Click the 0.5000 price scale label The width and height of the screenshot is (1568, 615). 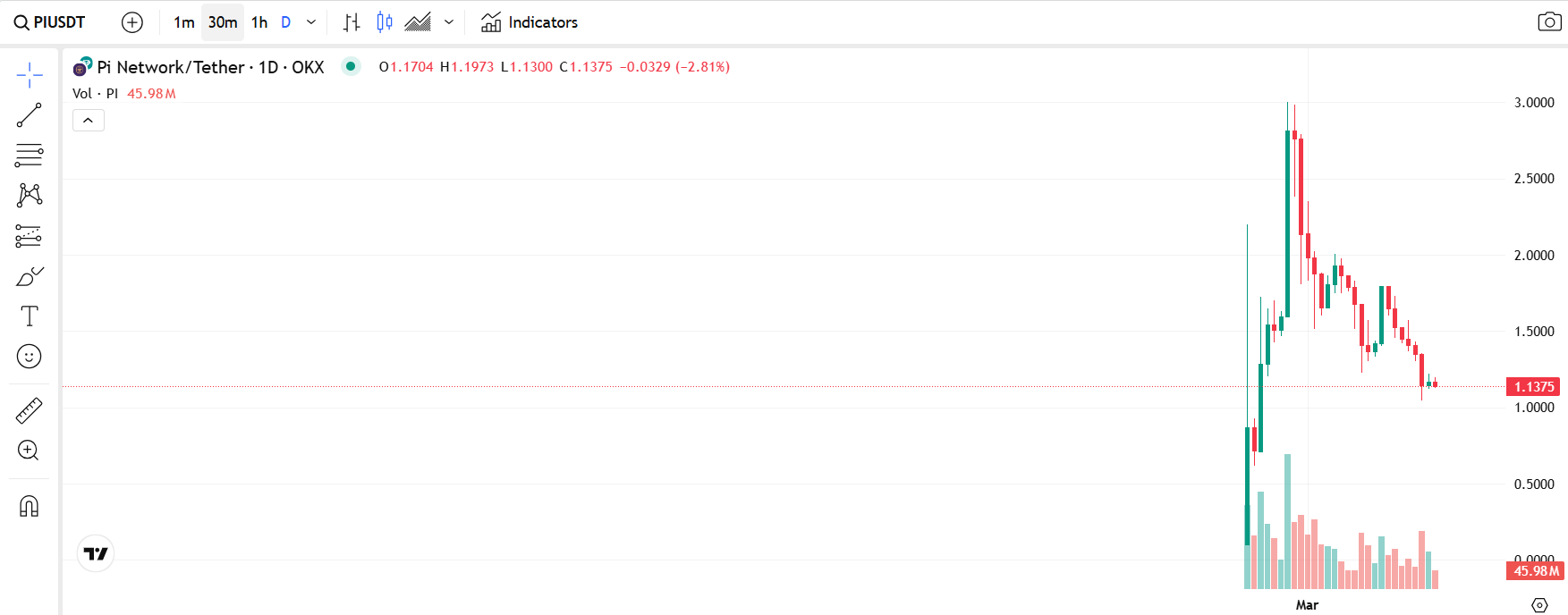[x=1534, y=484]
